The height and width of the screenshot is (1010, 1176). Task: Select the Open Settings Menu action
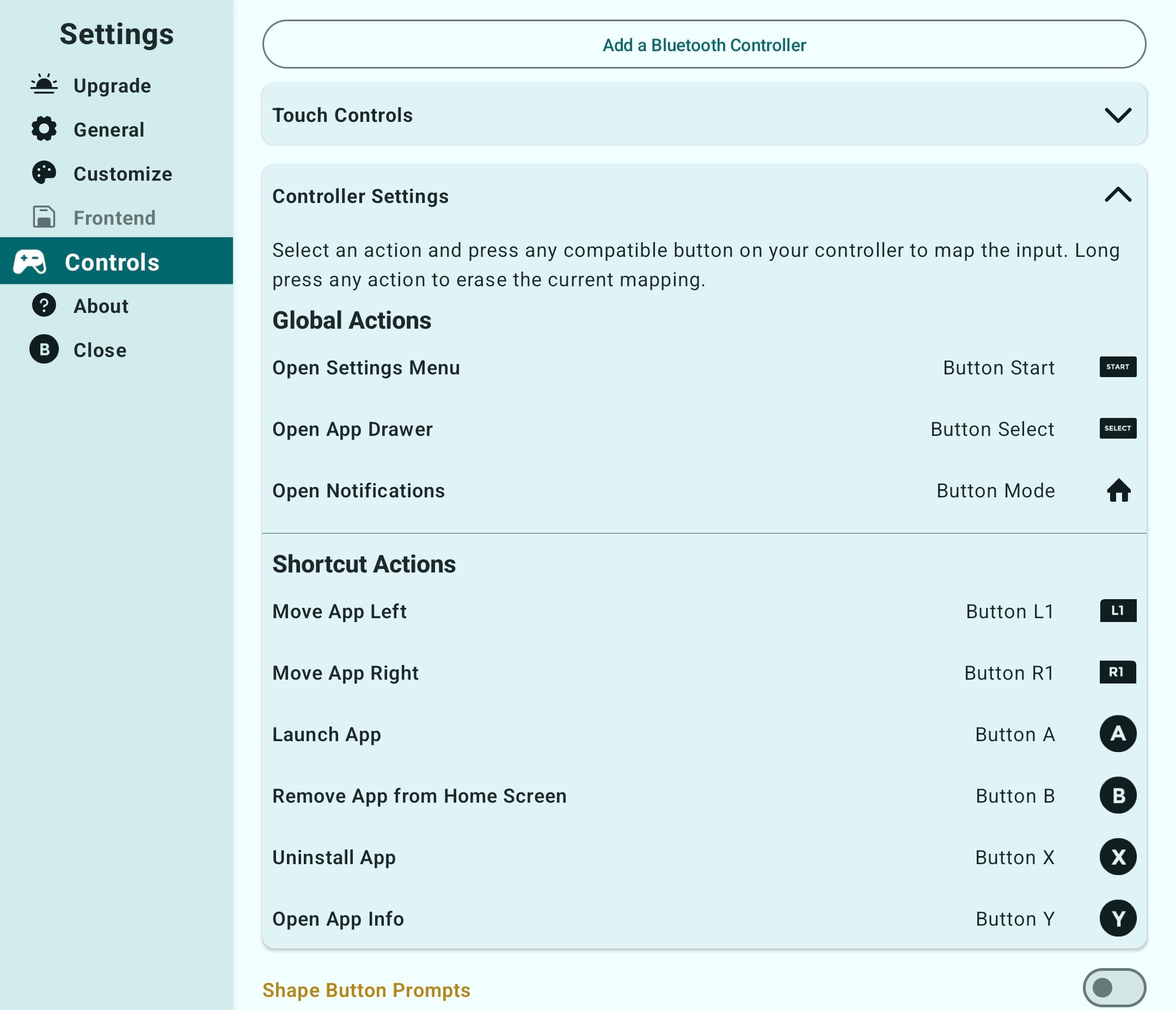[x=704, y=368]
